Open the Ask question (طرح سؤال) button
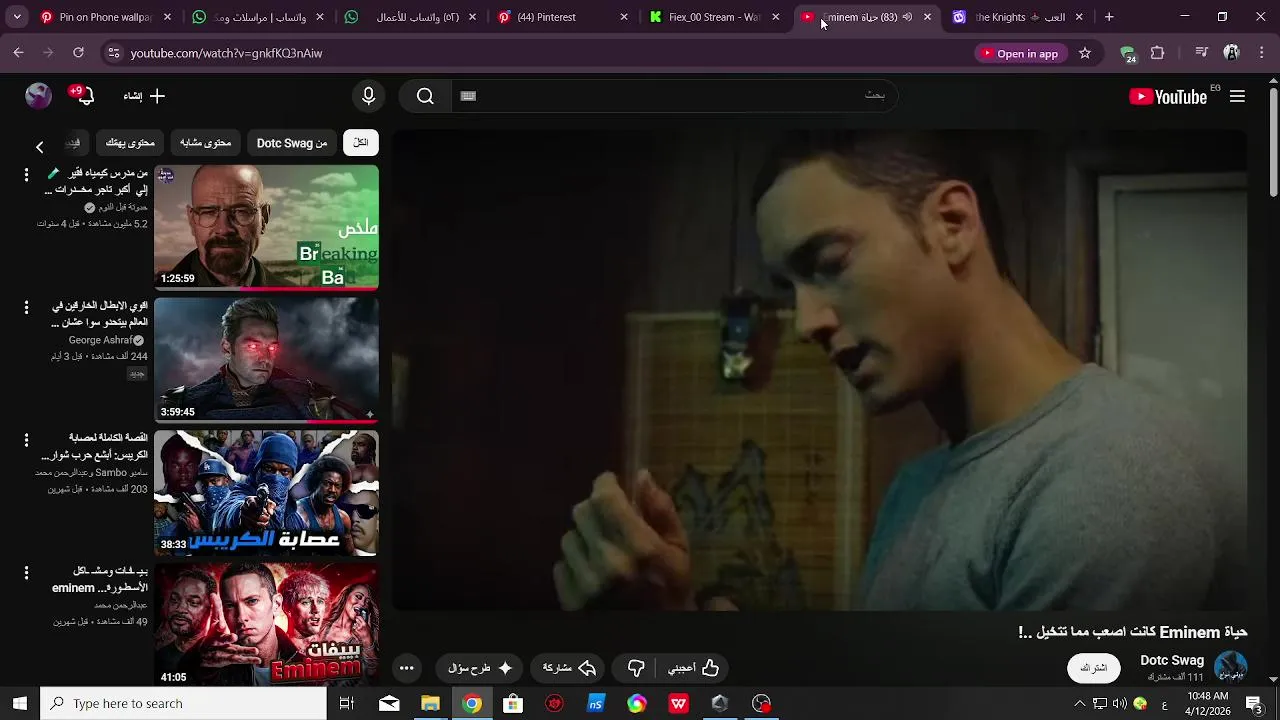The width and height of the screenshot is (1280, 720). pyautogui.click(x=480, y=668)
